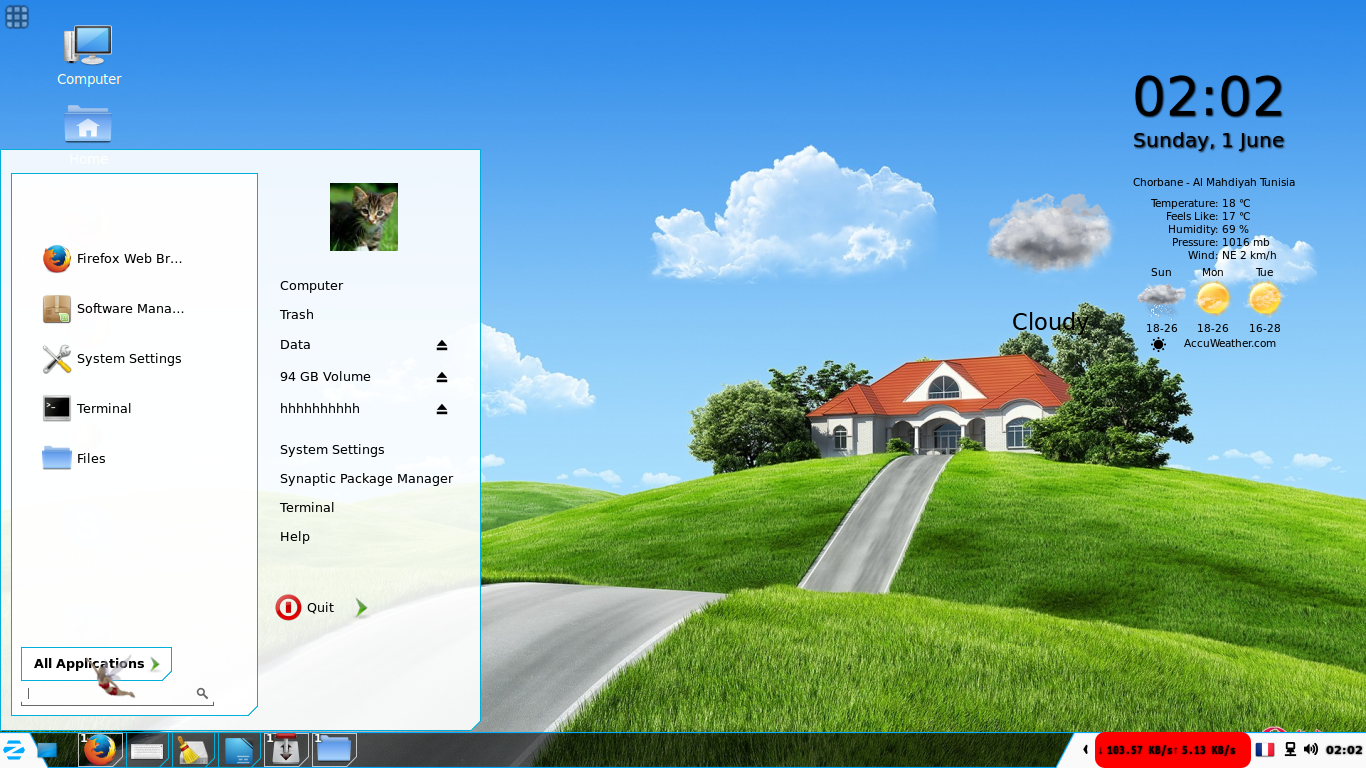The height and width of the screenshot is (768, 1366).
Task: Click the desktop clock widget 02:02
Action: coord(1208,97)
